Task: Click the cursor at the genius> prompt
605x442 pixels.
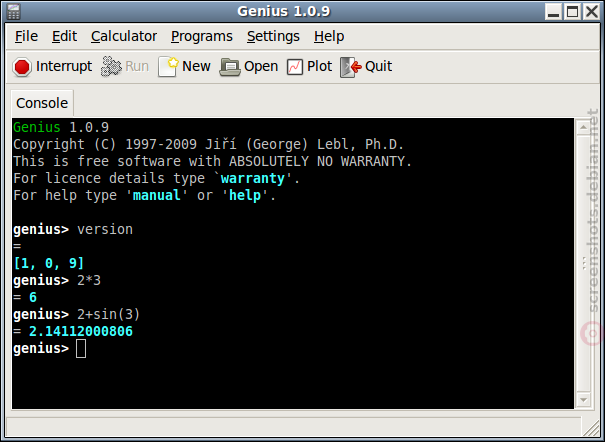Action: click(x=81, y=349)
